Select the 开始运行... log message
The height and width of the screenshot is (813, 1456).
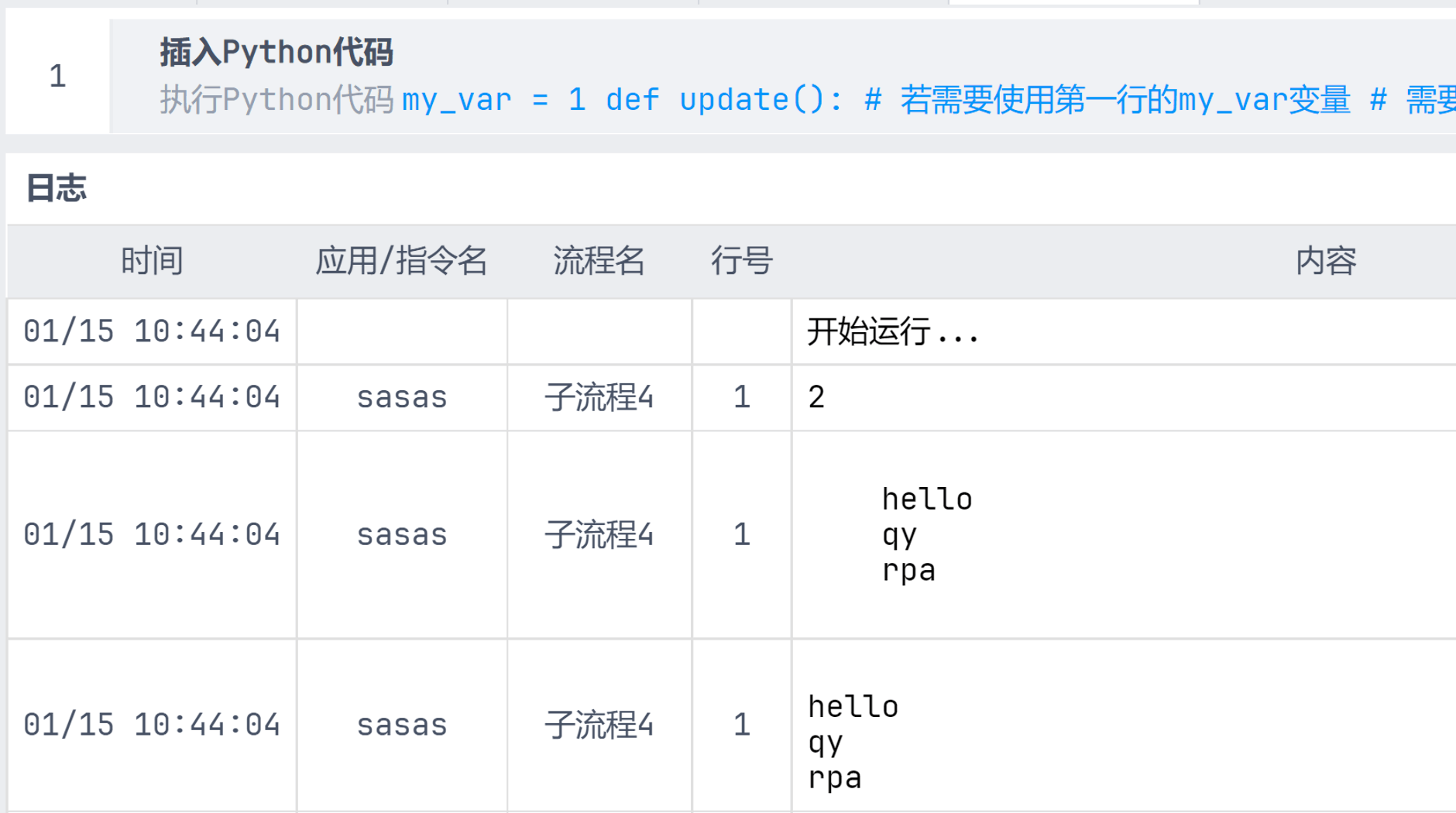[892, 332]
